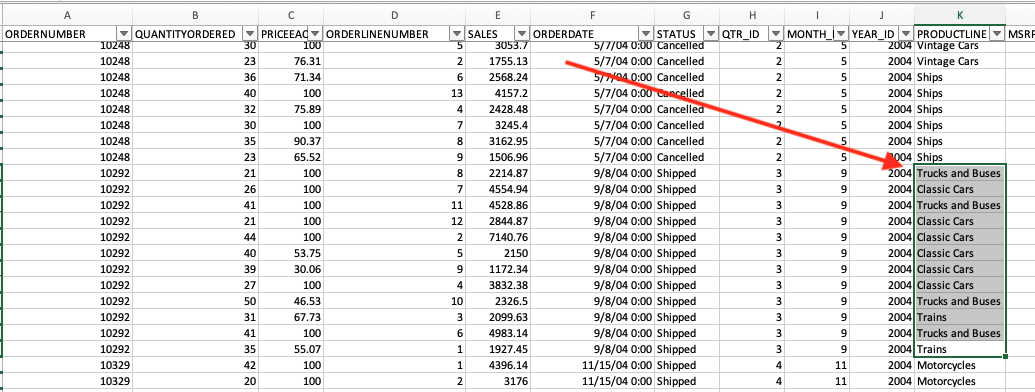Select column D by its header letter
This screenshot has height=392, width=1035.
pos(394,15)
